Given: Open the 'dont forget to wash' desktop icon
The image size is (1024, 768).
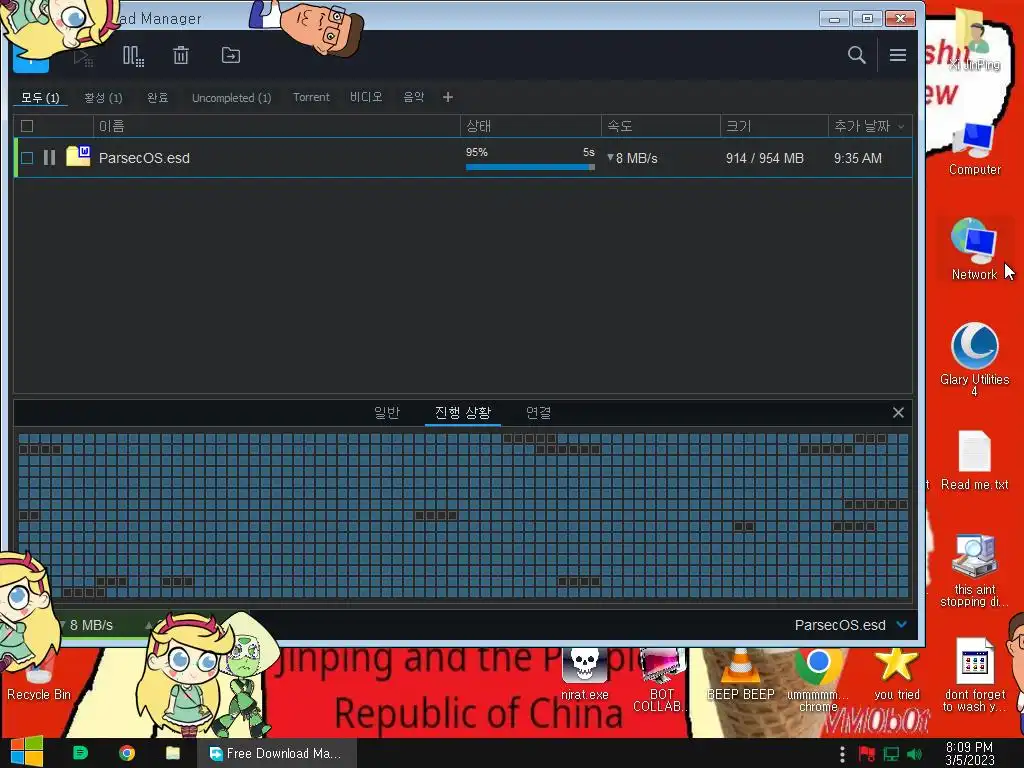Looking at the screenshot, I should 974,675.
